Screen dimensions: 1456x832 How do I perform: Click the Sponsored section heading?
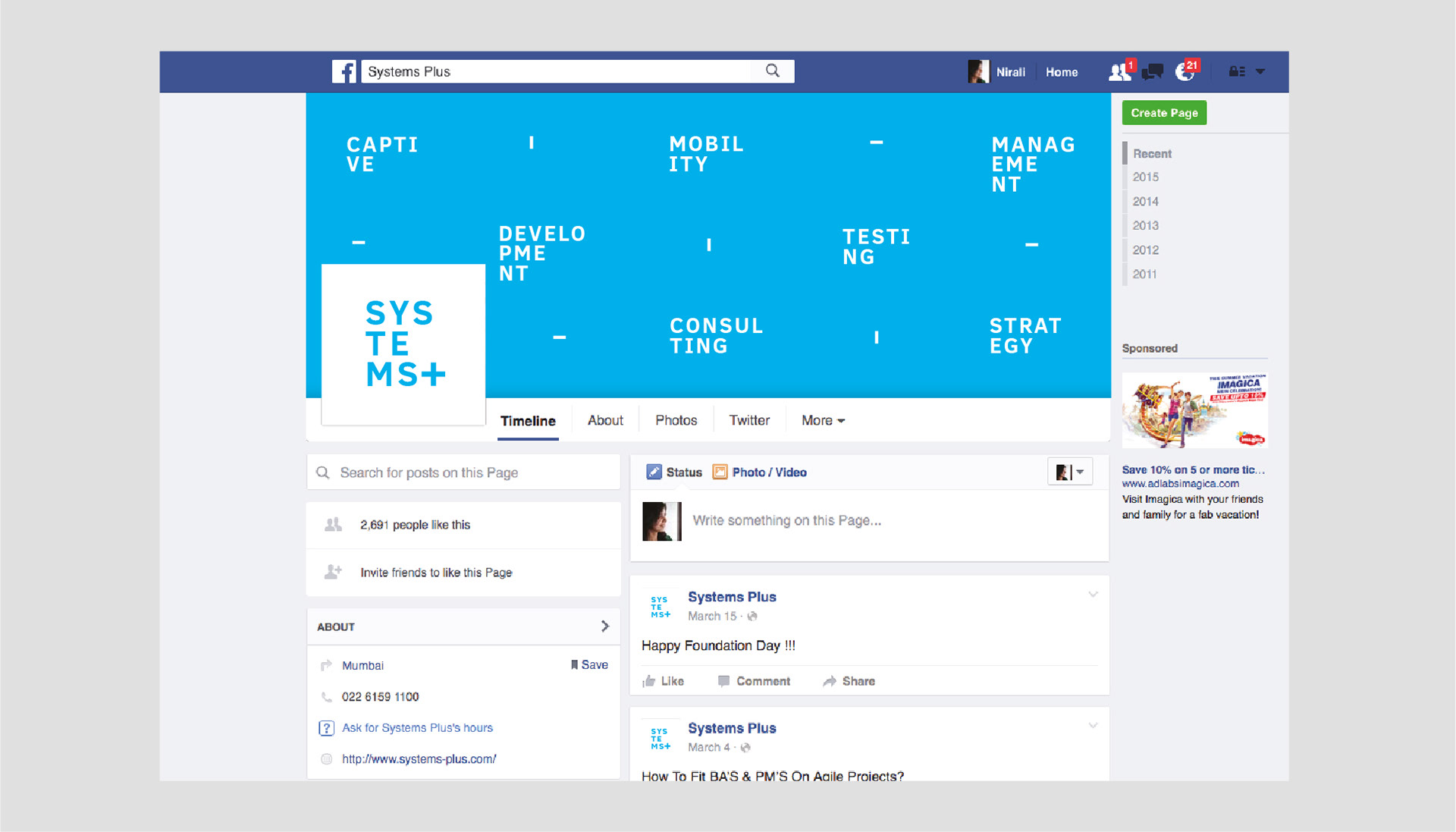1150,348
